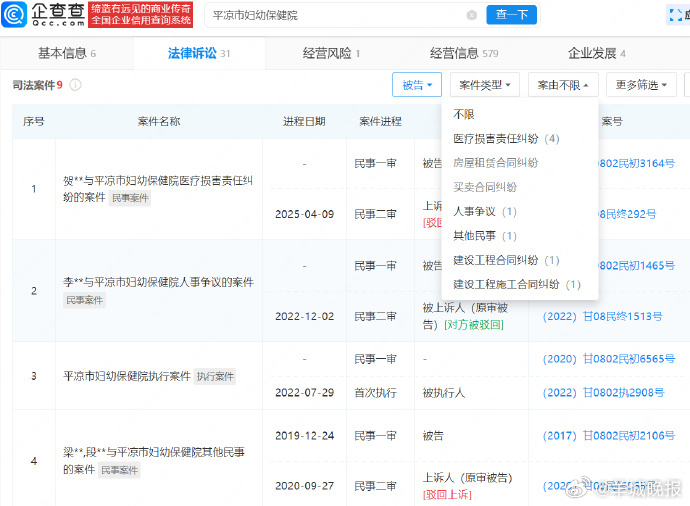Viewport: 690px width, 506px height.
Task: Click the [对方被驳回] status text
Action: point(474,325)
